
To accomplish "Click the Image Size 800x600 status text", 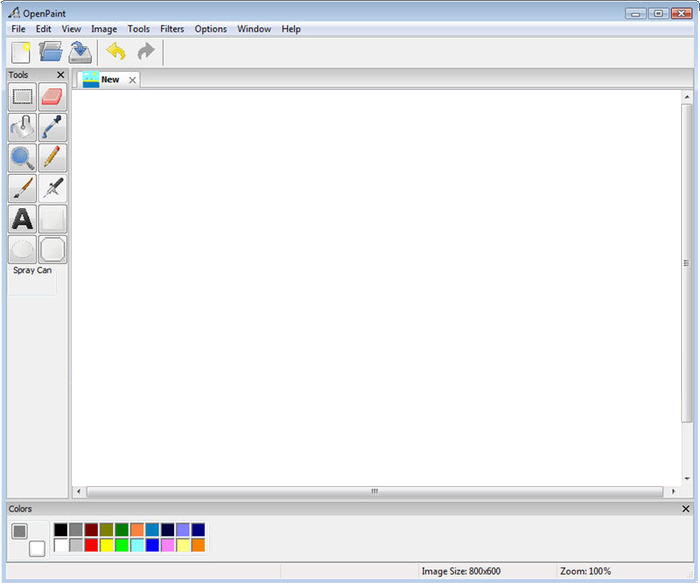I will pos(461,571).
